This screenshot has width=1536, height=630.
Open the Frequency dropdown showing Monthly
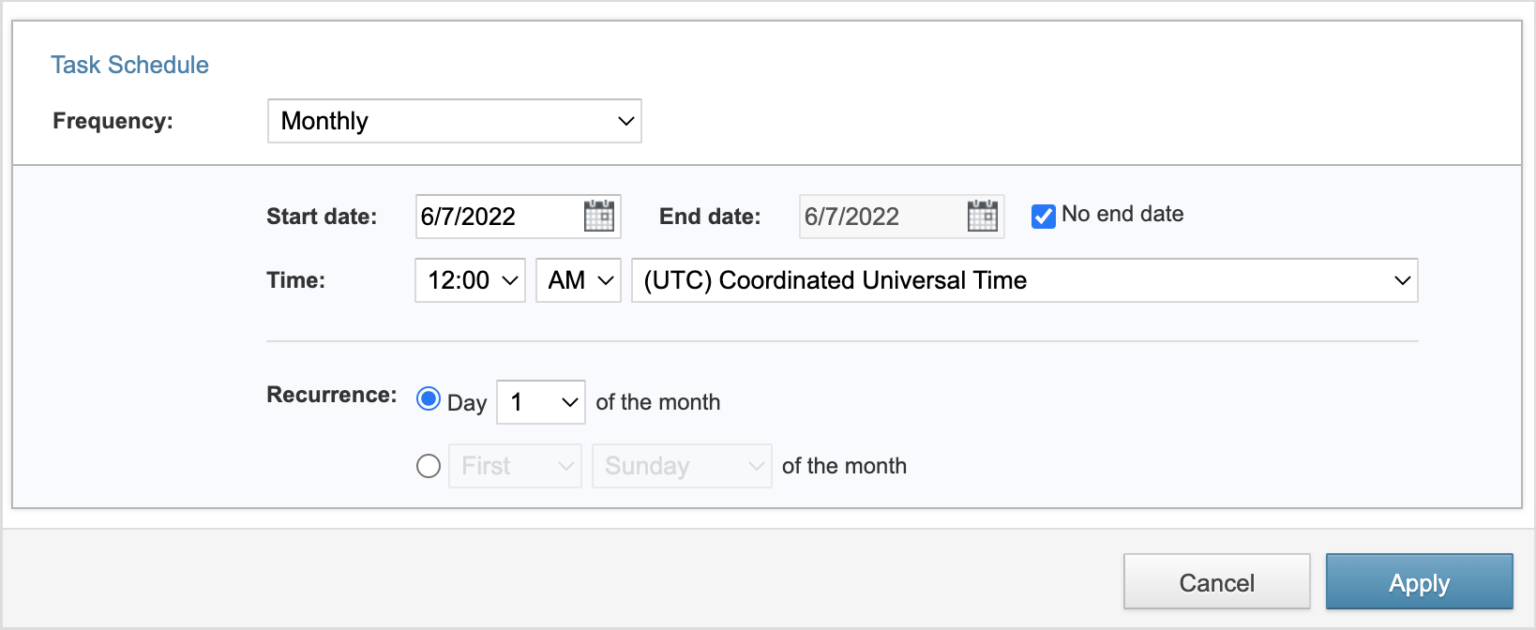click(x=455, y=120)
